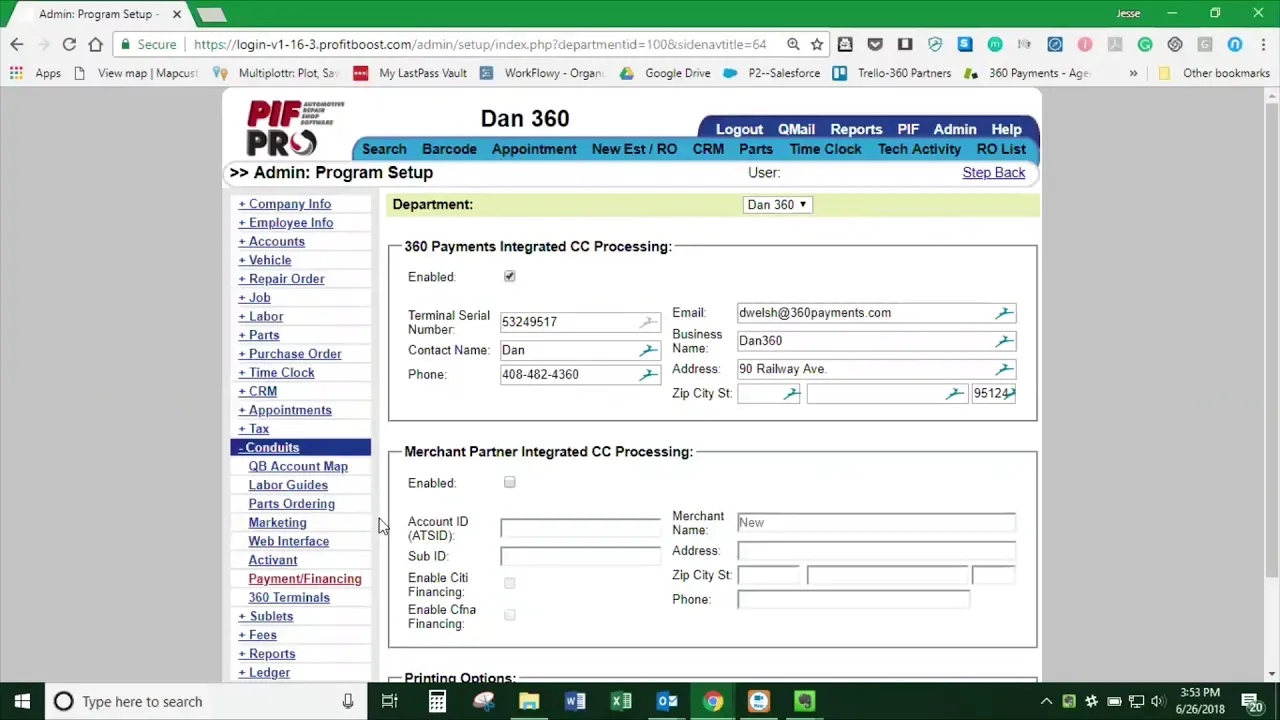The height and width of the screenshot is (720, 1280).
Task: Toggle 360 Payments Integrated CC Enabled checkbox
Action: (x=510, y=277)
